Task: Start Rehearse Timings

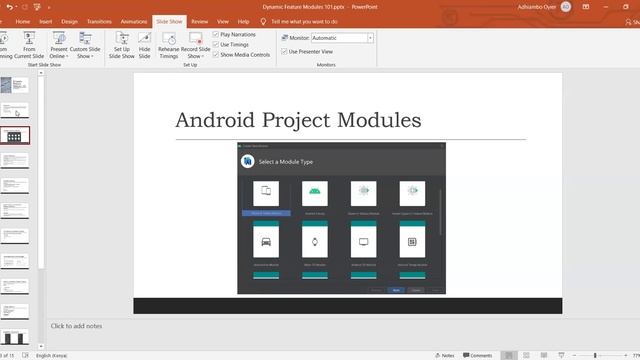Action: click(169, 45)
